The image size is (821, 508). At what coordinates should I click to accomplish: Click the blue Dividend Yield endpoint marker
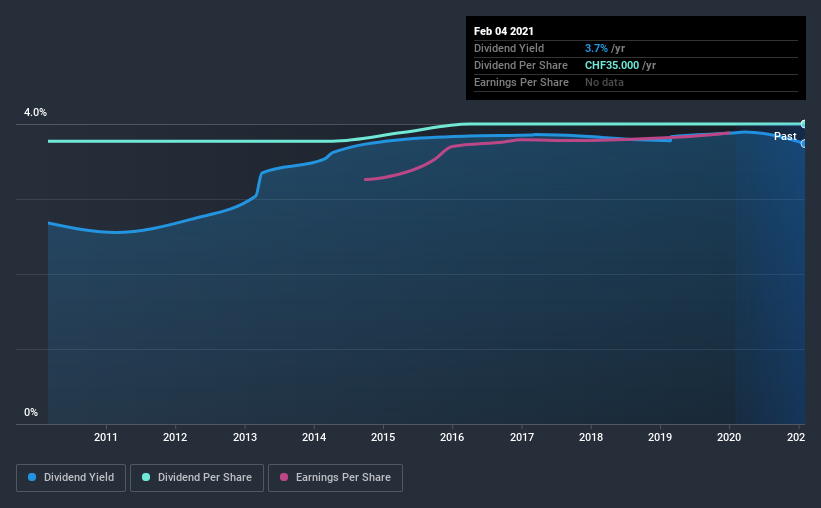pyautogui.click(x=804, y=143)
